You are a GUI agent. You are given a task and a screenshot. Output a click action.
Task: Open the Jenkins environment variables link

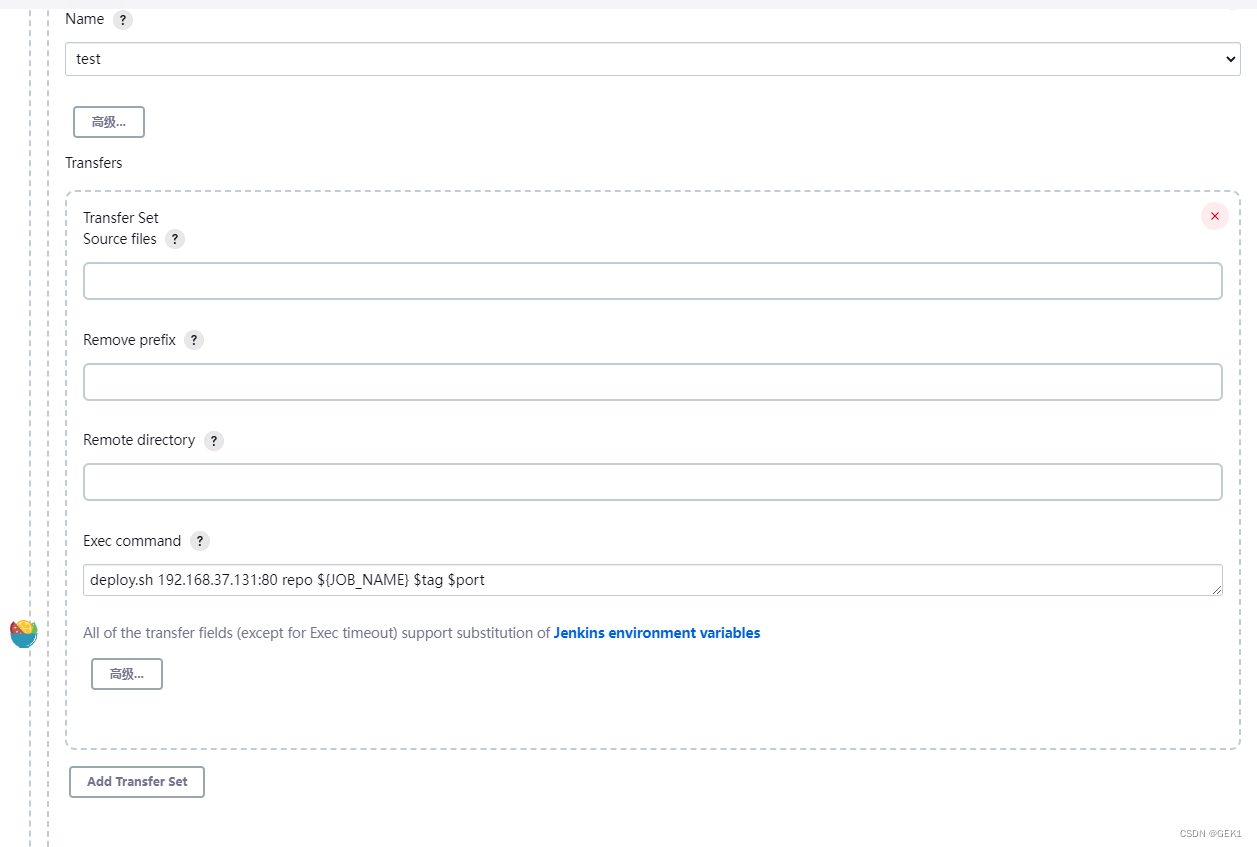tap(657, 633)
